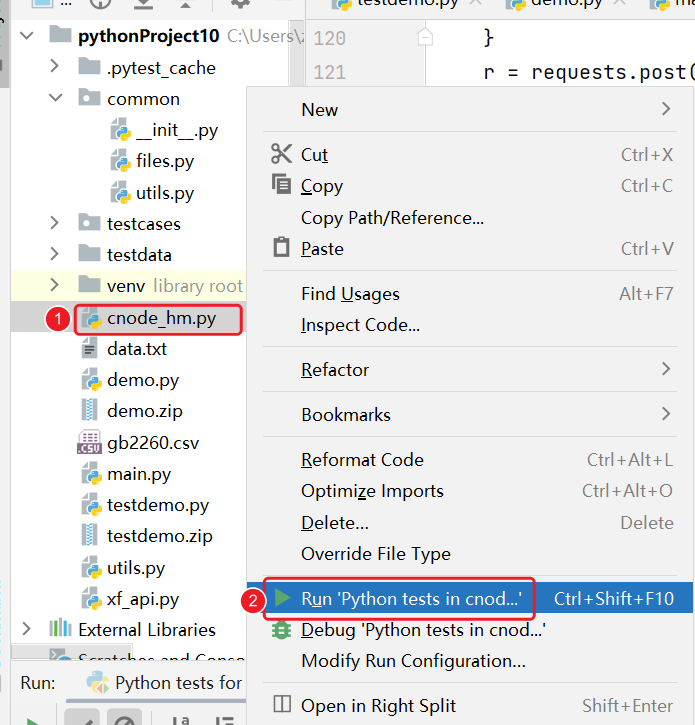Image resolution: width=695 pixels, height=725 pixels.
Task: Select demo.py in project tree
Action: click(x=143, y=380)
